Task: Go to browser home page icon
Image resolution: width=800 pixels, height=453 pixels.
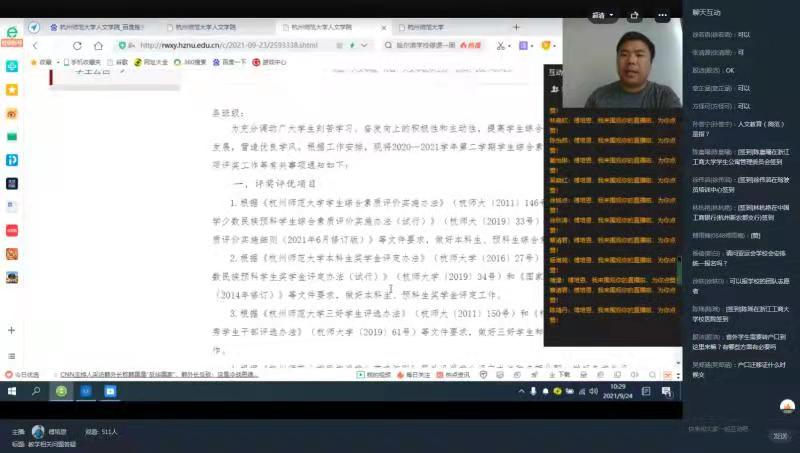Action: (x=100, y=46)
